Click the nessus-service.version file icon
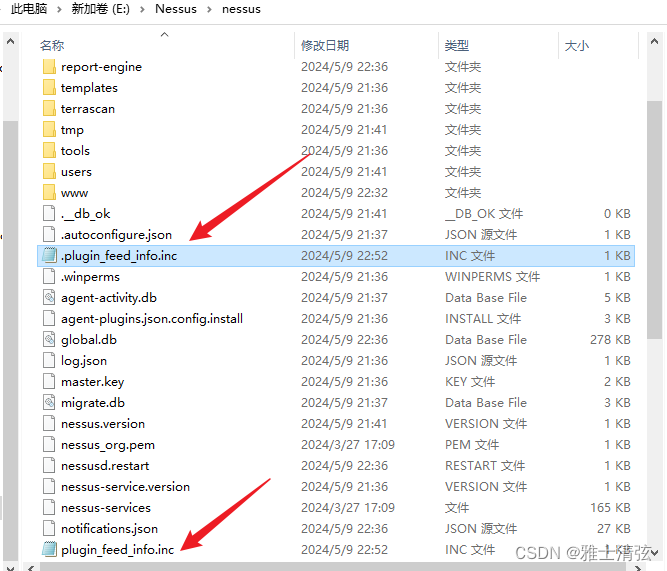Image resolution: width=667 pixels, height=571 pixels. tap(49, 487)
